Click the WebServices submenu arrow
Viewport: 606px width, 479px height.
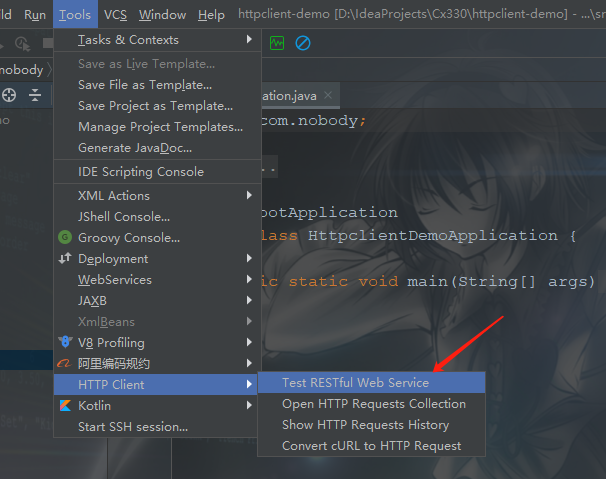[249, 279]
